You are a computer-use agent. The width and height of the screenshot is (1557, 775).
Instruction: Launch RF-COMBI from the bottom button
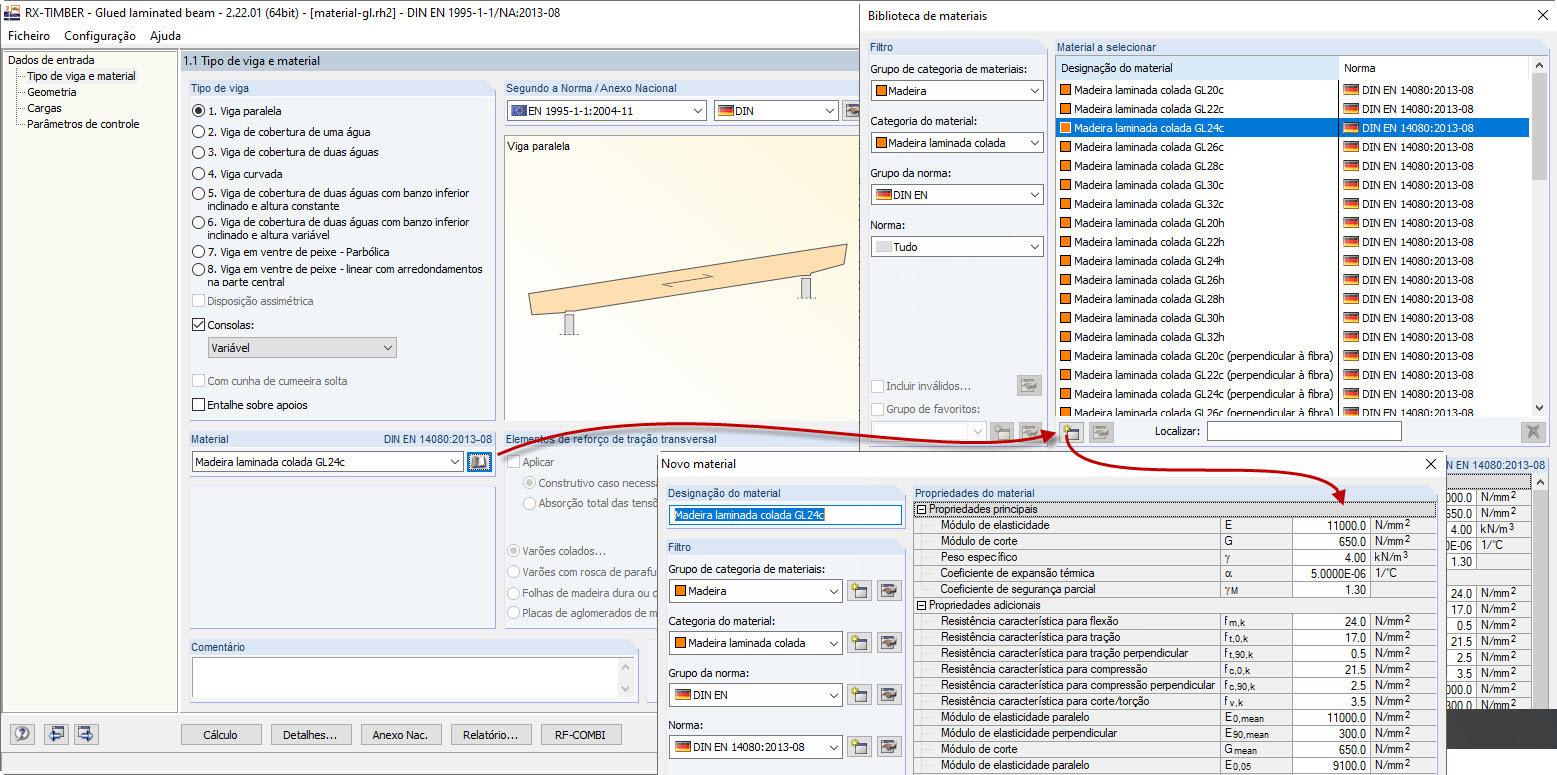[581, 734]
